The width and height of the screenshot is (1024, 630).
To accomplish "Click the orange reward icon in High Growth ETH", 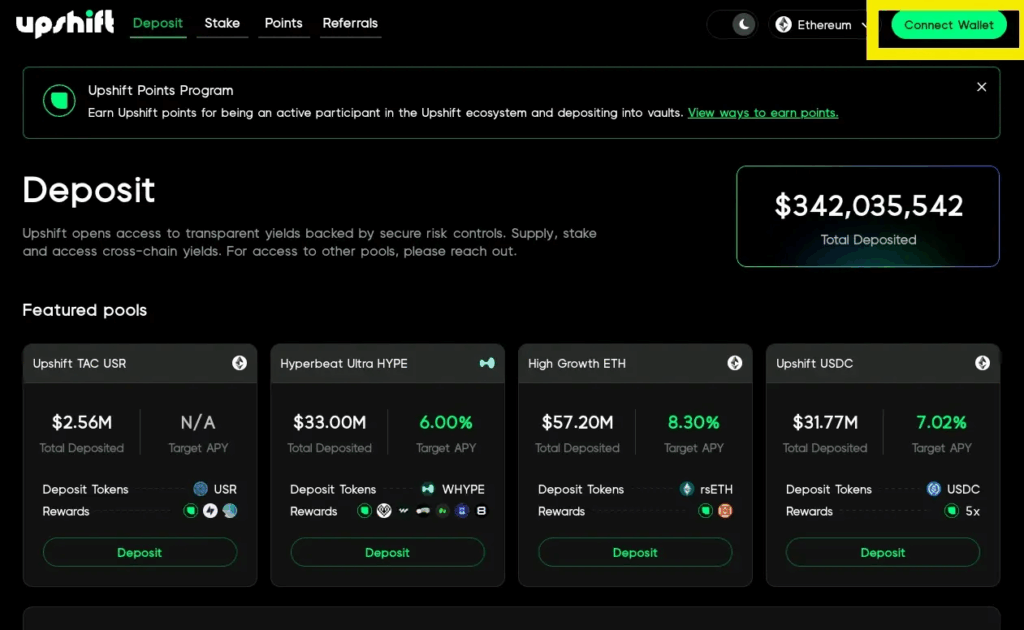I will pos(725,511).
